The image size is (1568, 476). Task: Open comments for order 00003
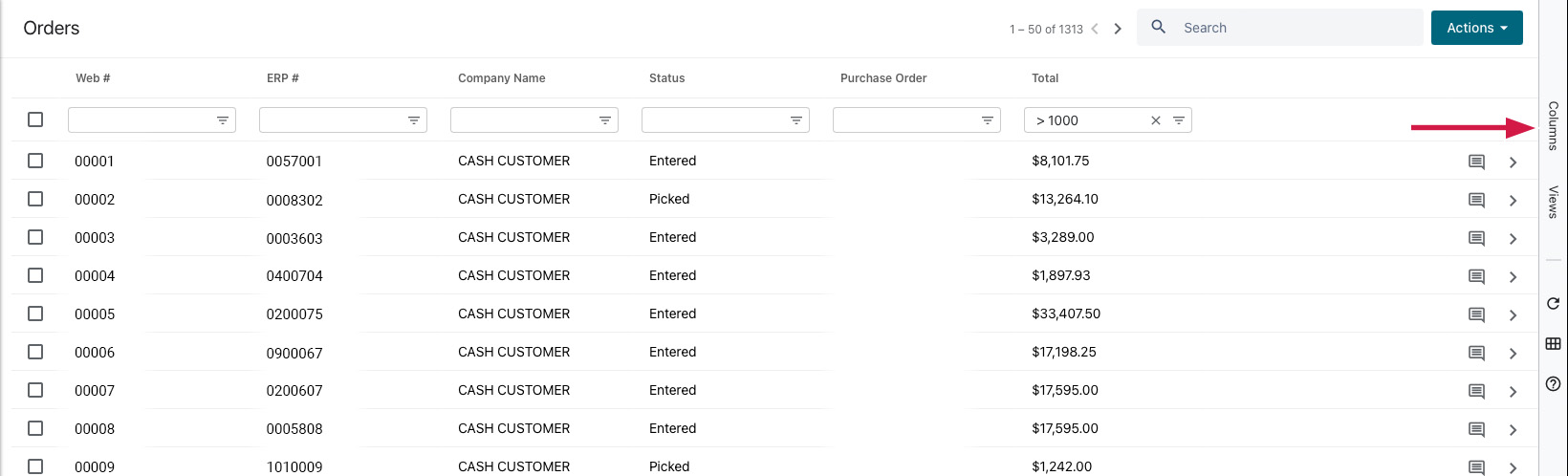click(x=1476, y=238)
